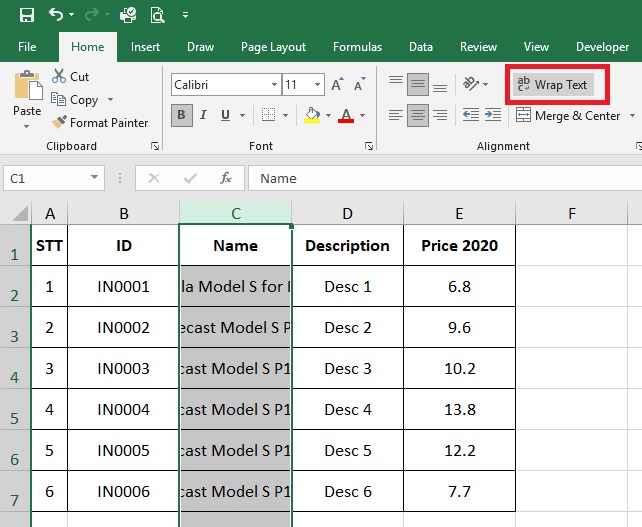The width and height of the screenshot is (642, 527).
Task: Switch to the Draw tab
Action: (200, 47)
